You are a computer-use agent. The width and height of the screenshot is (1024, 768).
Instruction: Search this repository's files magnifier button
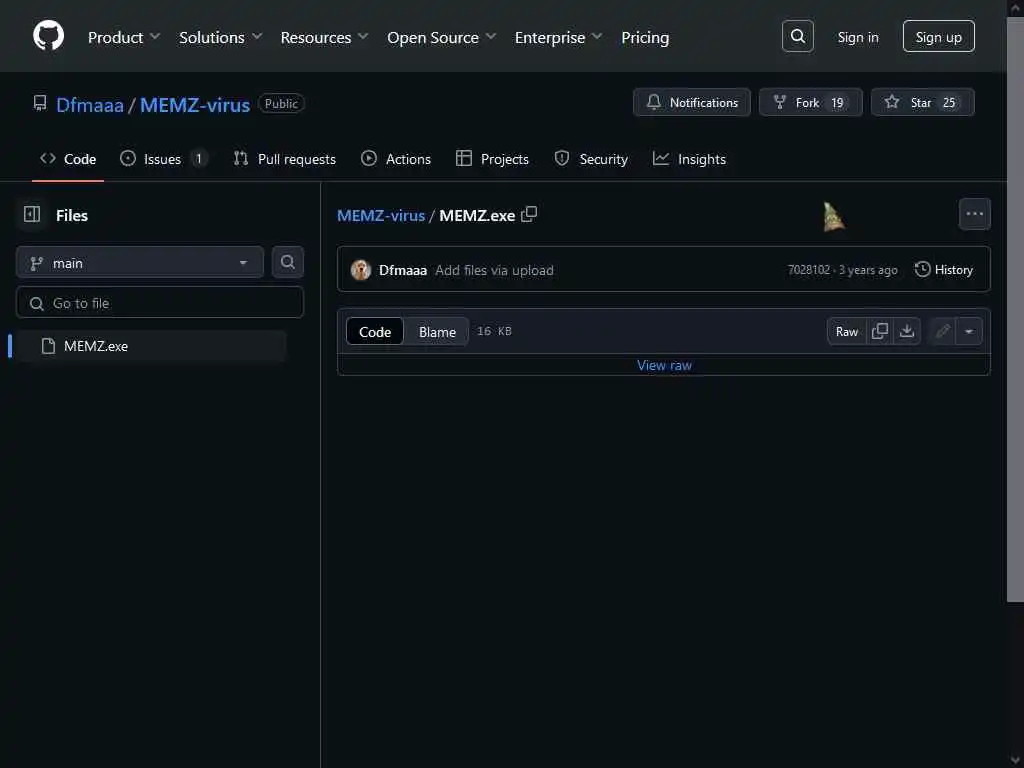coord(287,263)
